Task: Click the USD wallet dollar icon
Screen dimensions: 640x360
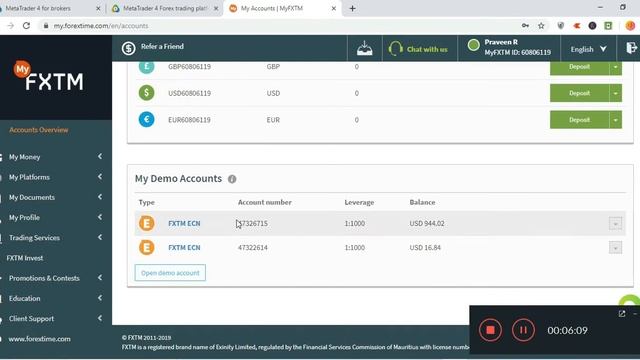Action: [147, 93]
